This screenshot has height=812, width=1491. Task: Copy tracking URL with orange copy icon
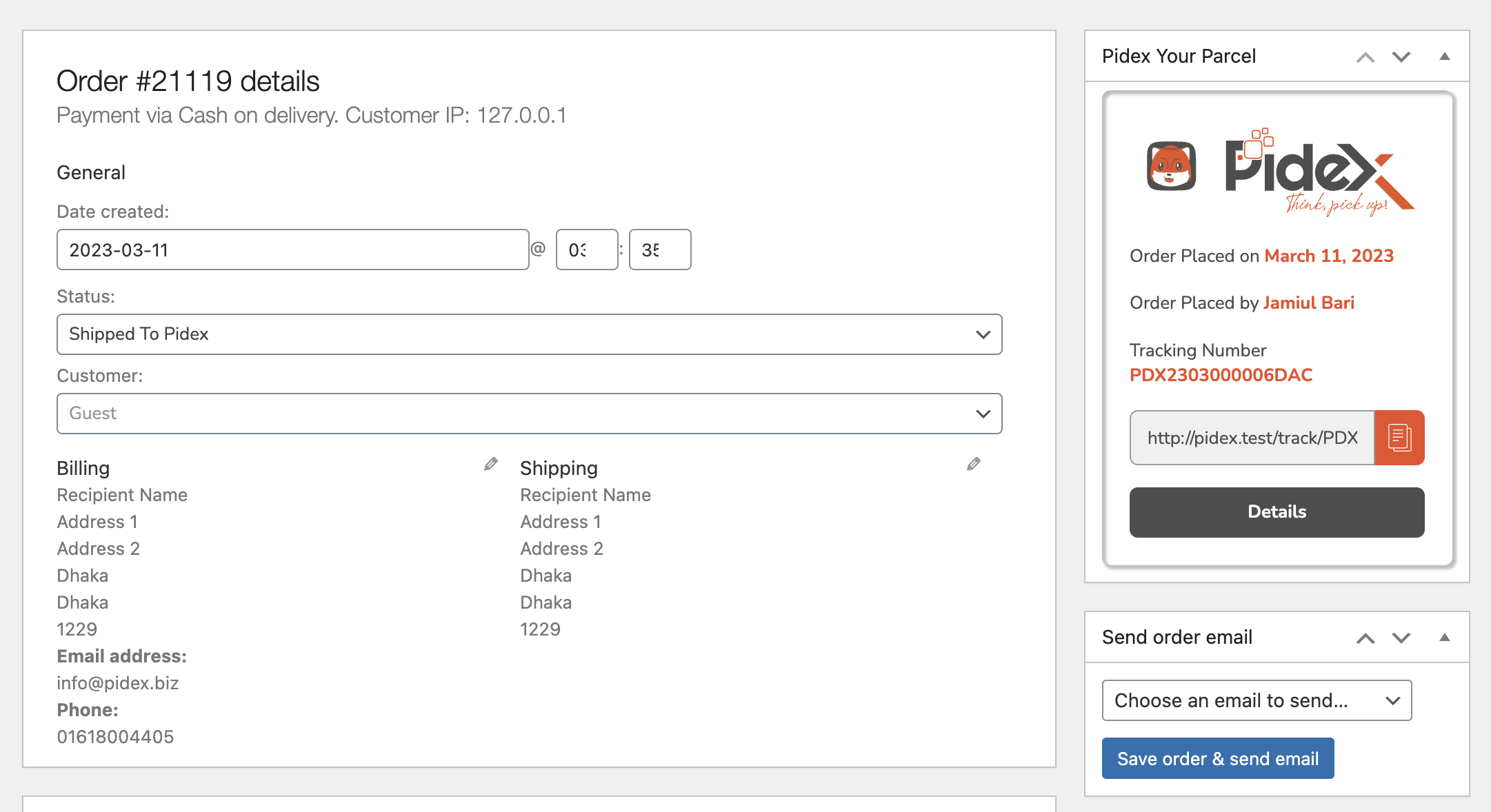(1399, 438)
